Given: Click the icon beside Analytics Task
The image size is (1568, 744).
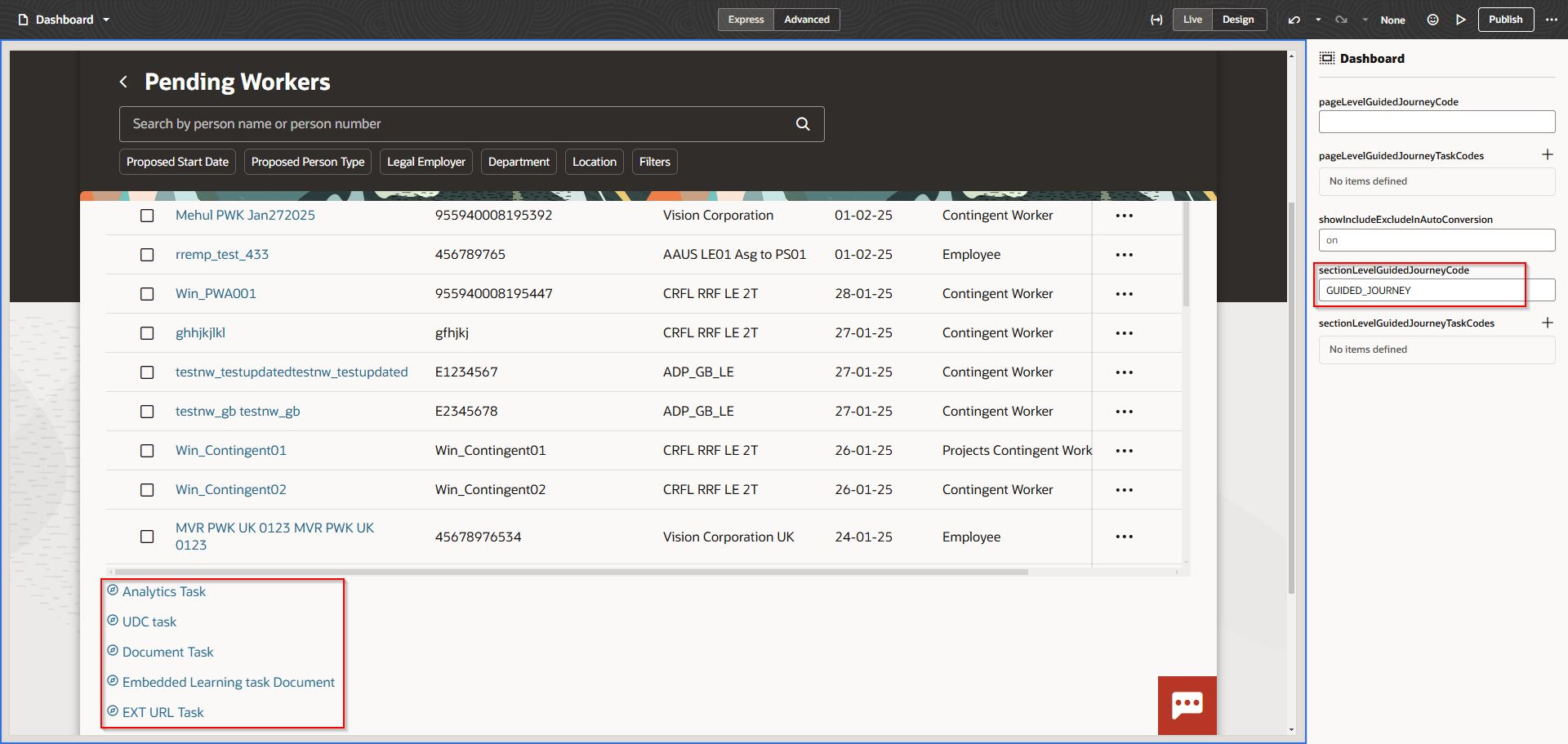Looking at the screenshot, I should point(113,590).
